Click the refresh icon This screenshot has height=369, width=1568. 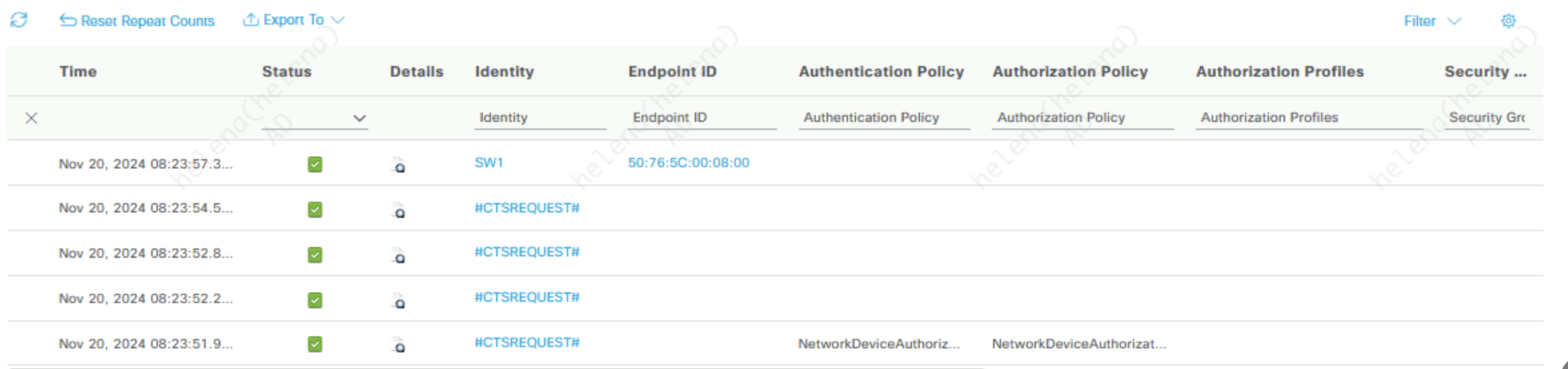pyautogui.click(x=19, y=20)
